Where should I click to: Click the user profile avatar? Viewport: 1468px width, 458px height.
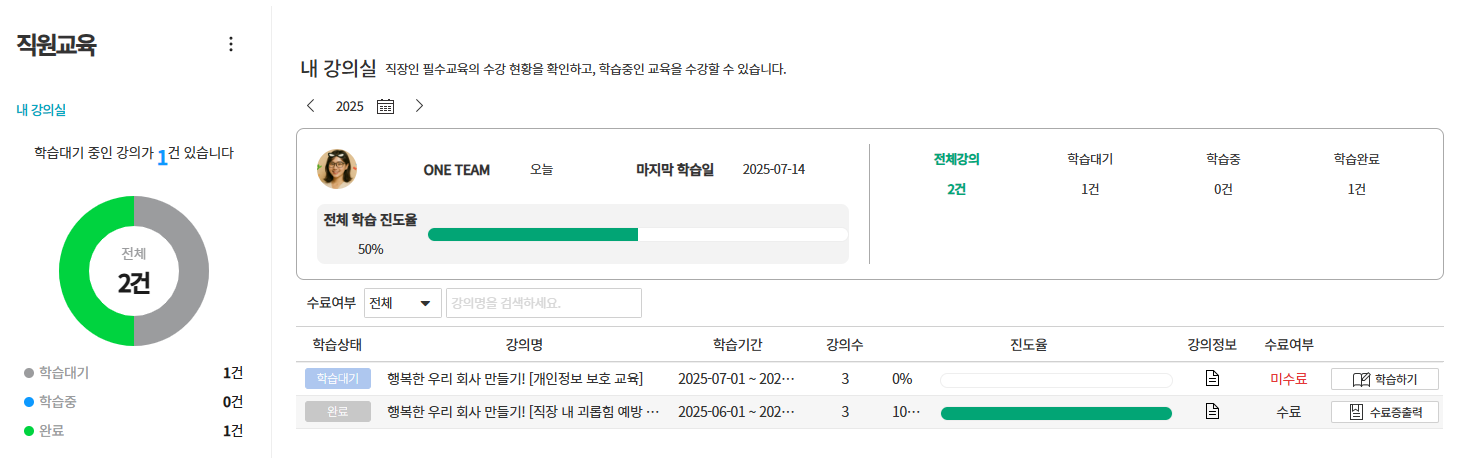point(337,169)
